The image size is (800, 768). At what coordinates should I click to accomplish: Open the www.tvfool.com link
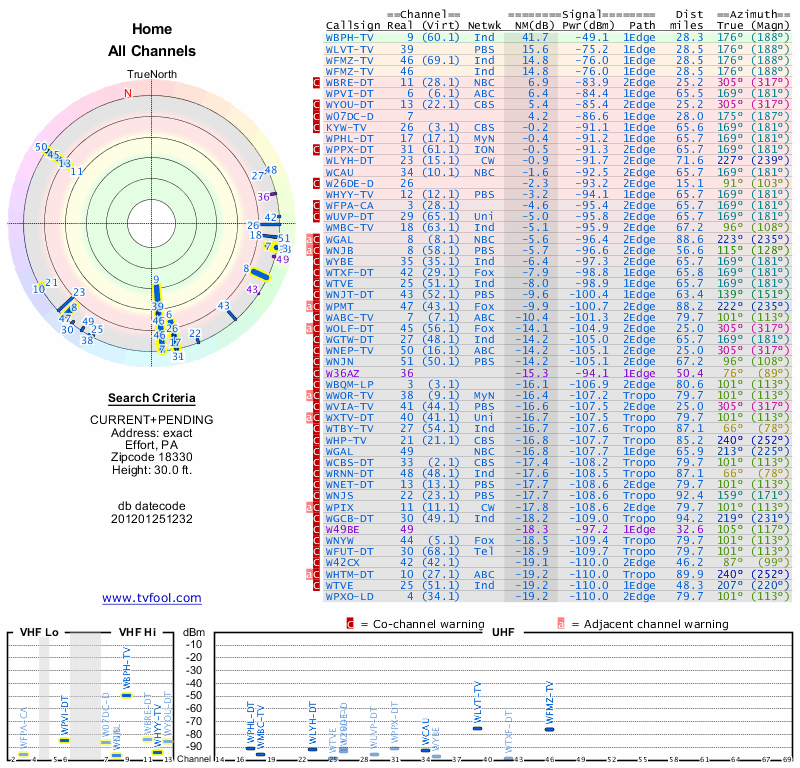[152, 598]
